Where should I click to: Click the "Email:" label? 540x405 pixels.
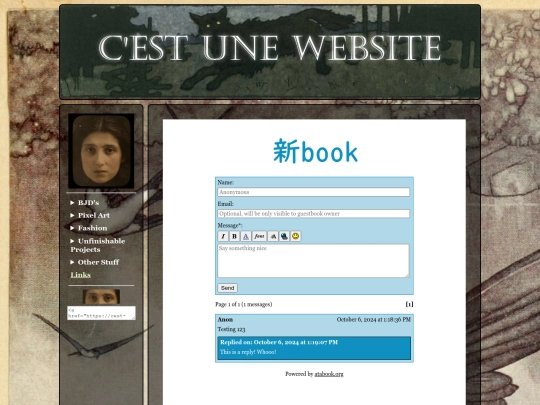[x=226, y=204]
